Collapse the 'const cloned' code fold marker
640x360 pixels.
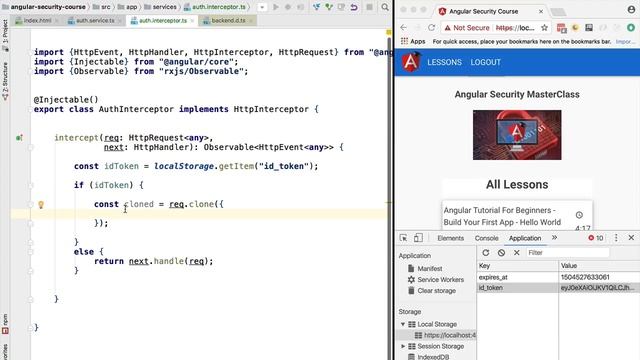tap(31, 204)
